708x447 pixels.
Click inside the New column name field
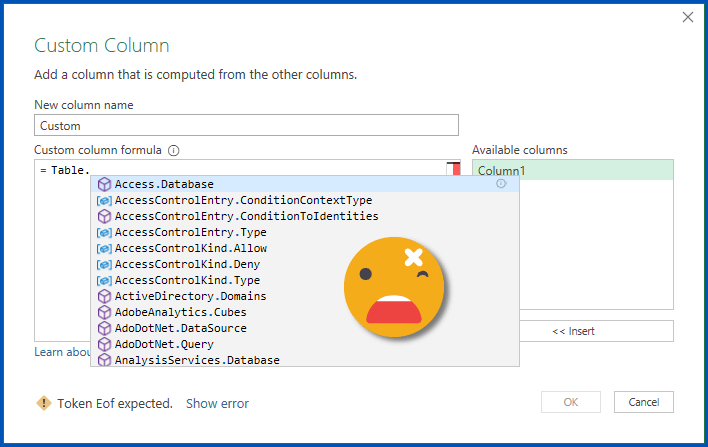[246, 125]
